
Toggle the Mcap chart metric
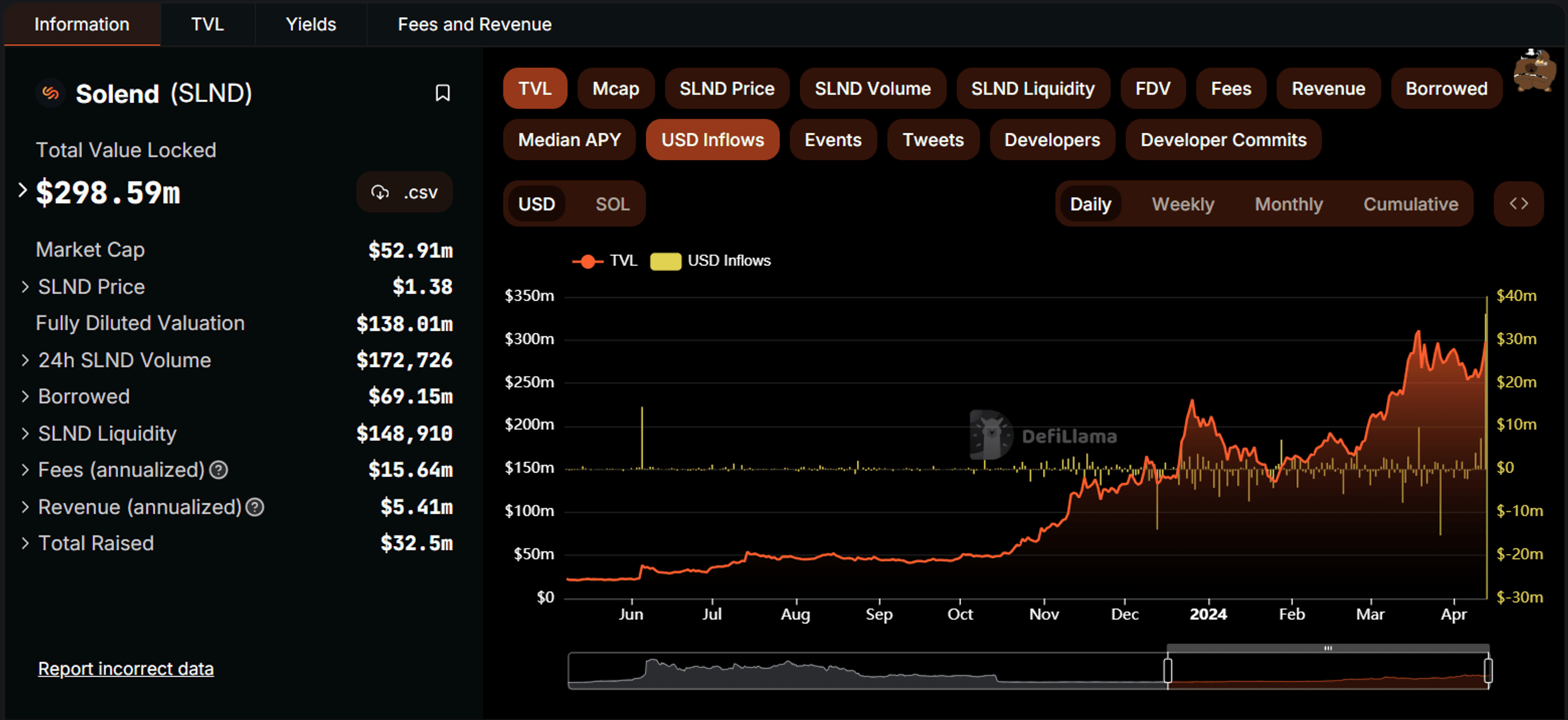(x=616, y=89)
